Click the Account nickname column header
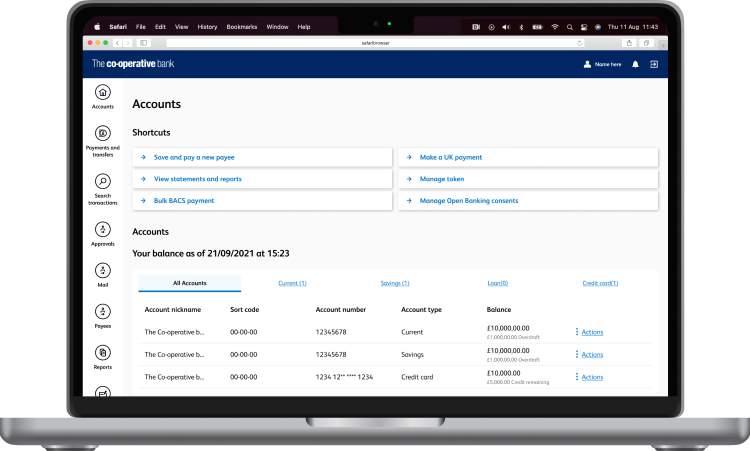The image size is (750, 451). (x=173, y=309)
